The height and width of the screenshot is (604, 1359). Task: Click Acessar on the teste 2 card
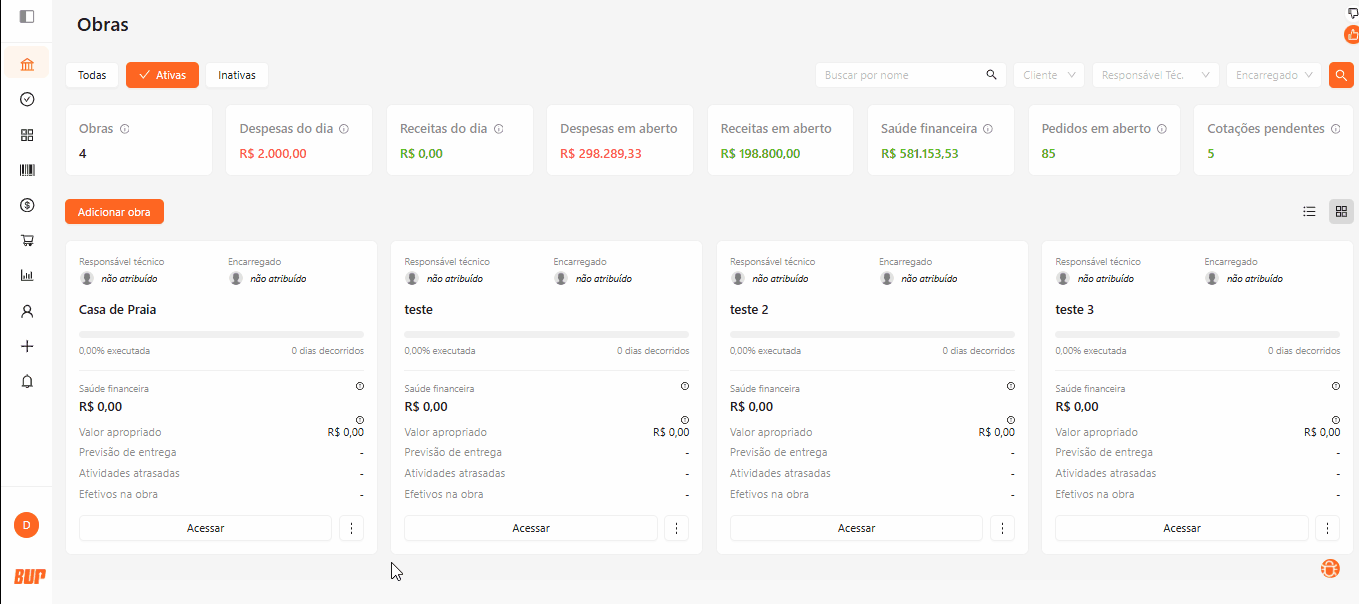pyautogui.click(x=856, y=528)
